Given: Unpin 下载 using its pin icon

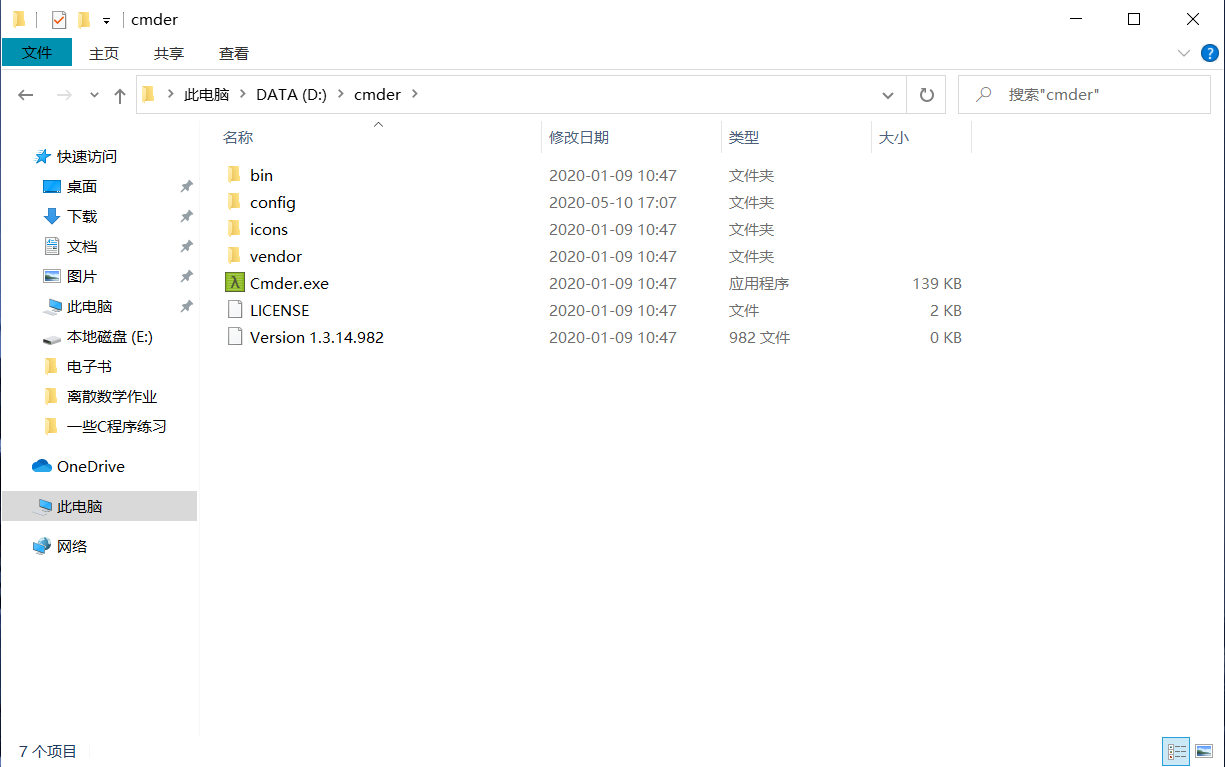Looking at the screenshot, I should [x=186, y=216].
